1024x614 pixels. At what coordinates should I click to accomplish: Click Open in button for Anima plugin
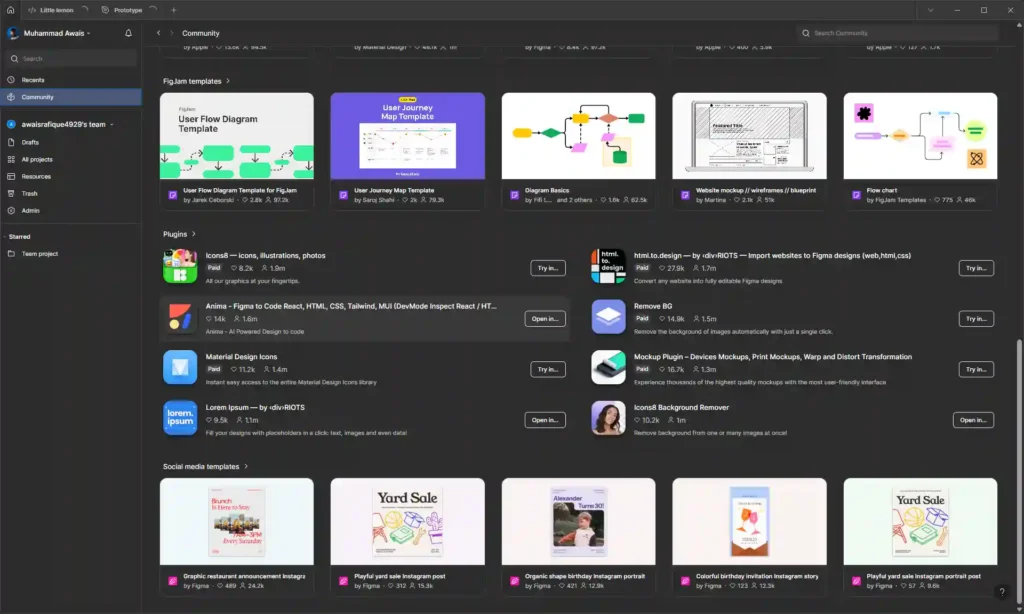(x=544, y=318)
